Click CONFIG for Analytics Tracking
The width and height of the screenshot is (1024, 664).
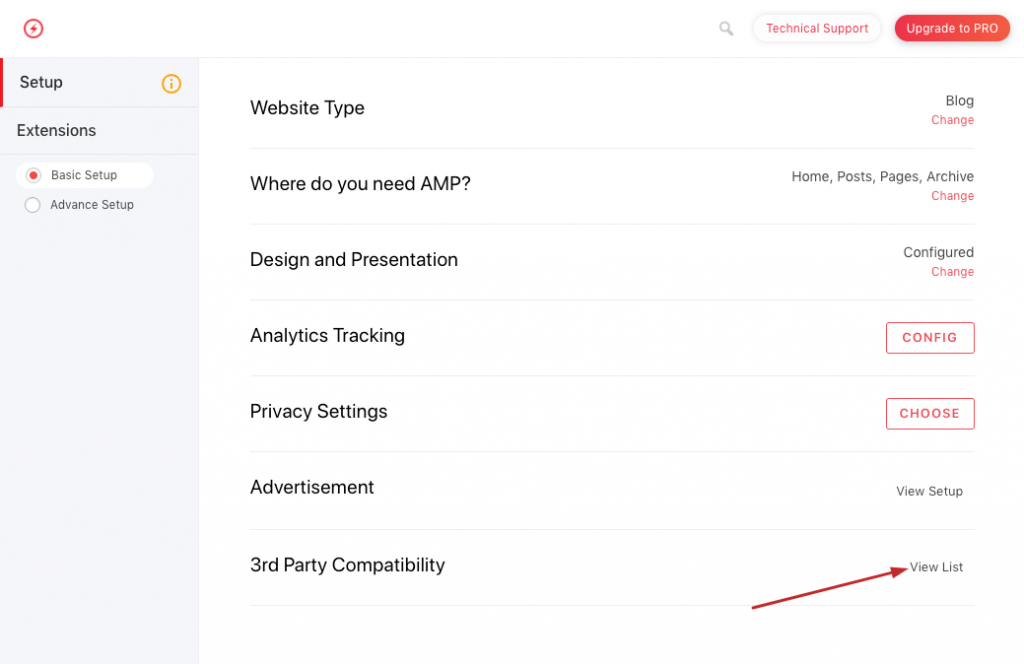tap(930, 338)
